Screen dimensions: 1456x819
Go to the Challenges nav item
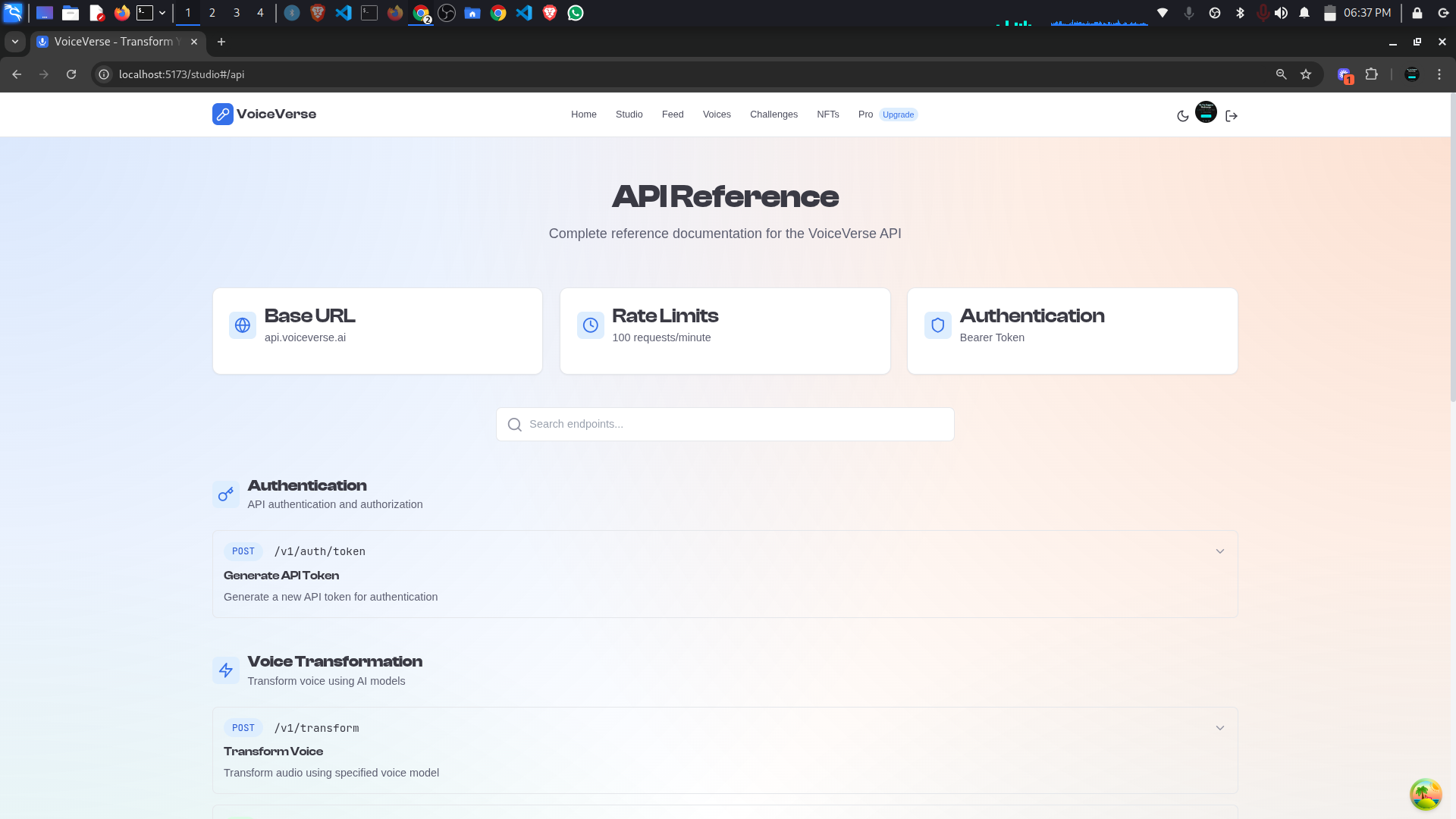click(773, 115)
